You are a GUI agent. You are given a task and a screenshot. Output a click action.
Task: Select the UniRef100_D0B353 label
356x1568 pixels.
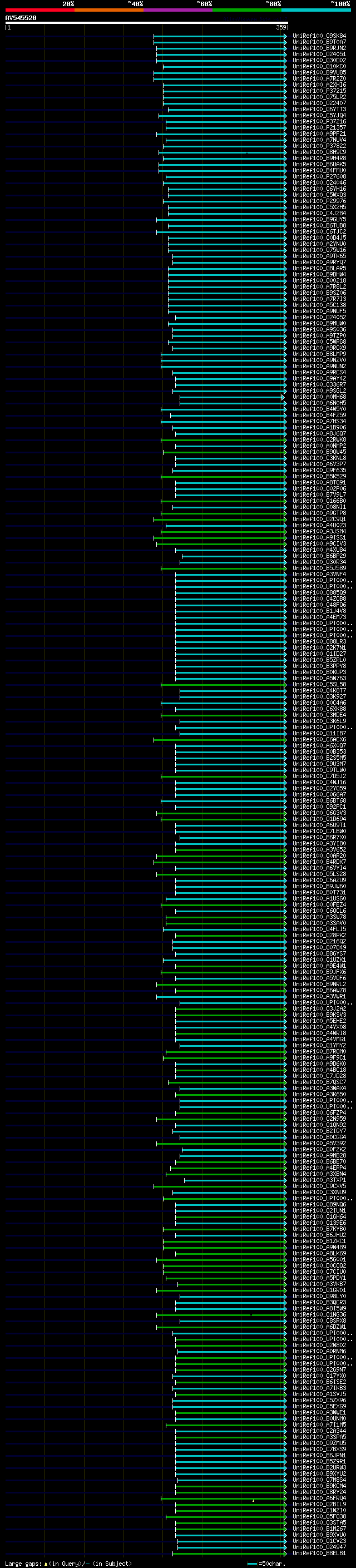pyautogui.click(x=319, y=752)
